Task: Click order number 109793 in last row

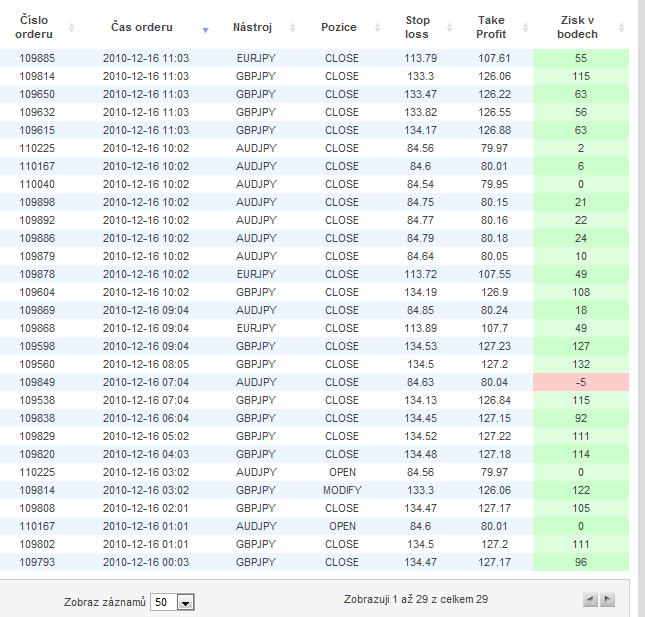Action: tap(37, 562)
